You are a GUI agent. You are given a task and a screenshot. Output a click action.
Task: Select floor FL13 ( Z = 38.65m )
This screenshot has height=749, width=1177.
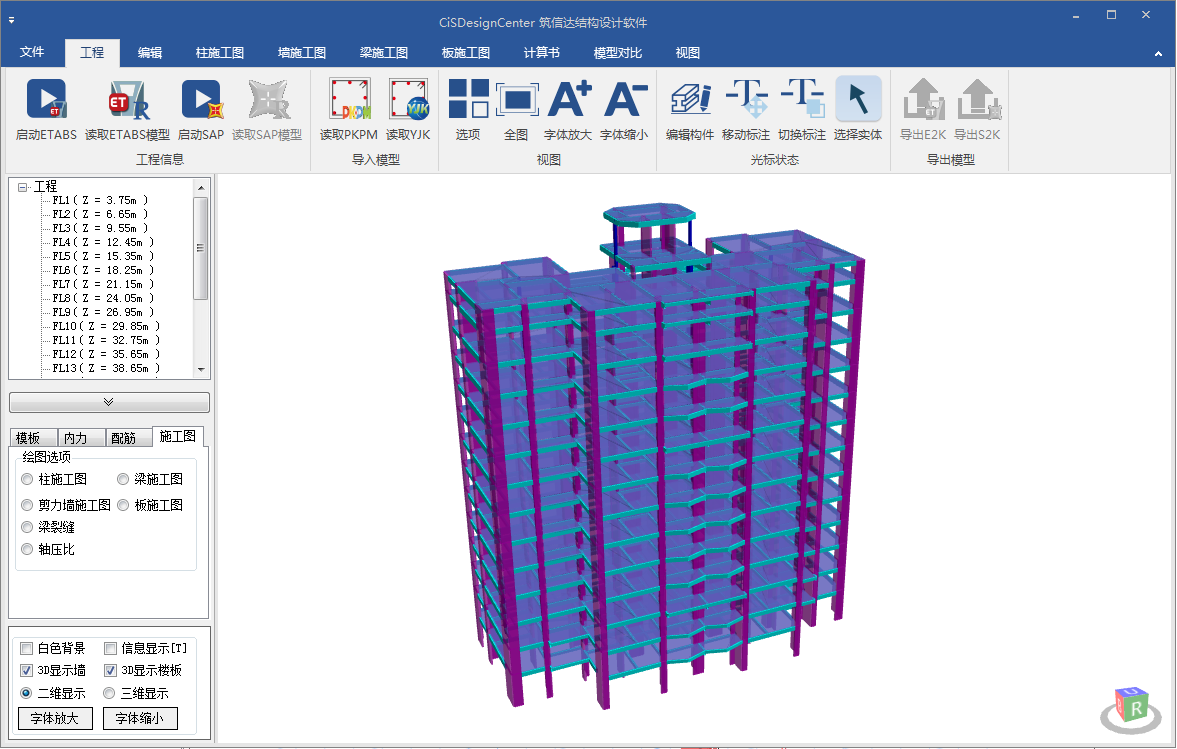107,368
